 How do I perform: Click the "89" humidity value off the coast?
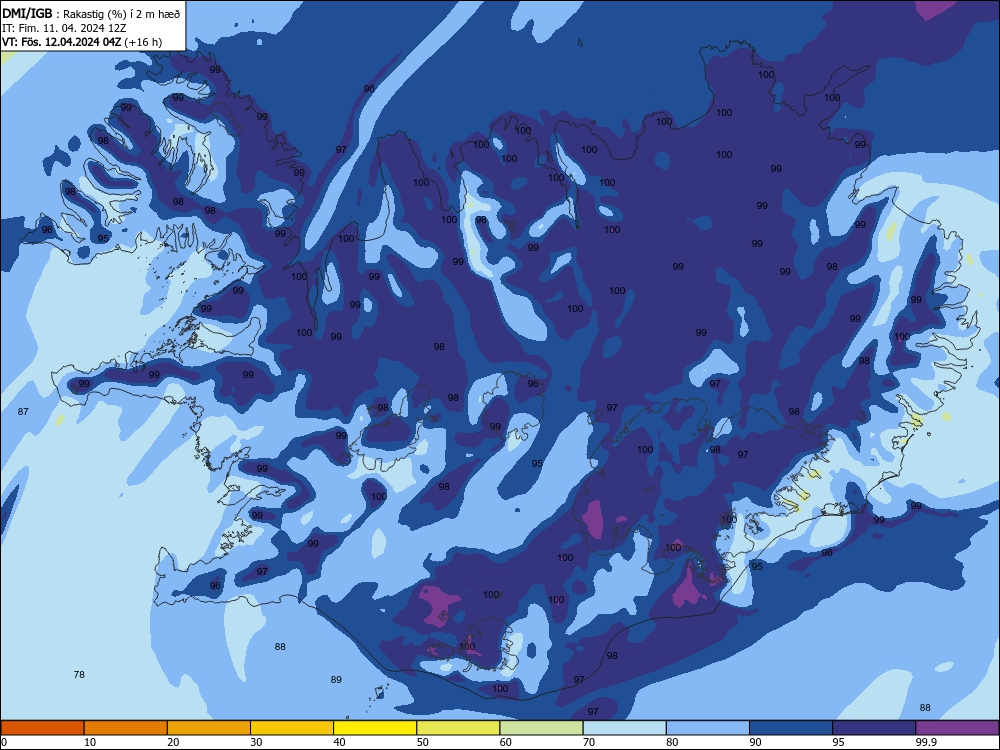click(x=336, y=680)
